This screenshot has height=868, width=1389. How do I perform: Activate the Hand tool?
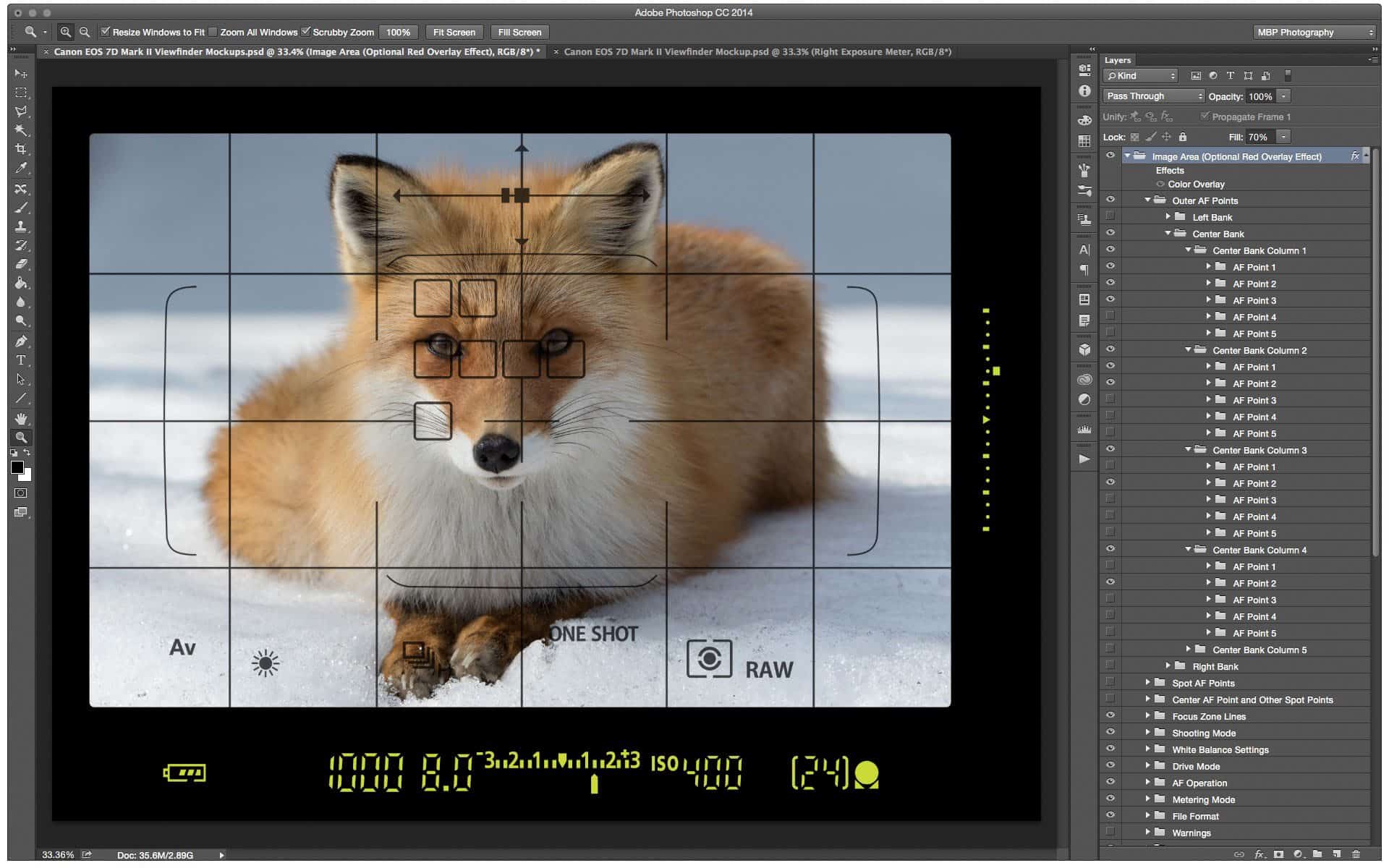[x=20, y=419]
